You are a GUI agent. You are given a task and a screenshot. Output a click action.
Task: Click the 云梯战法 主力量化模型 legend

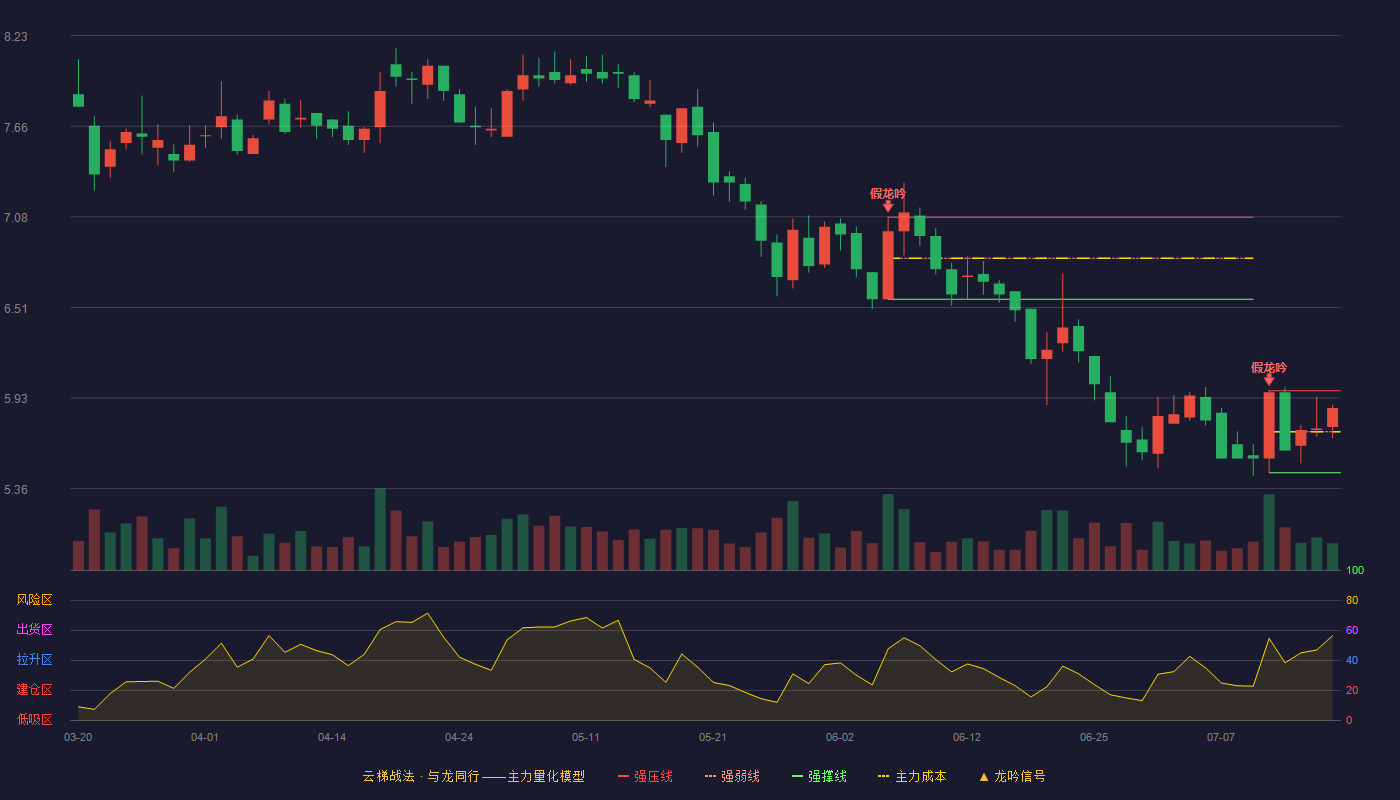pyautogui.click(x=473, y=776)
